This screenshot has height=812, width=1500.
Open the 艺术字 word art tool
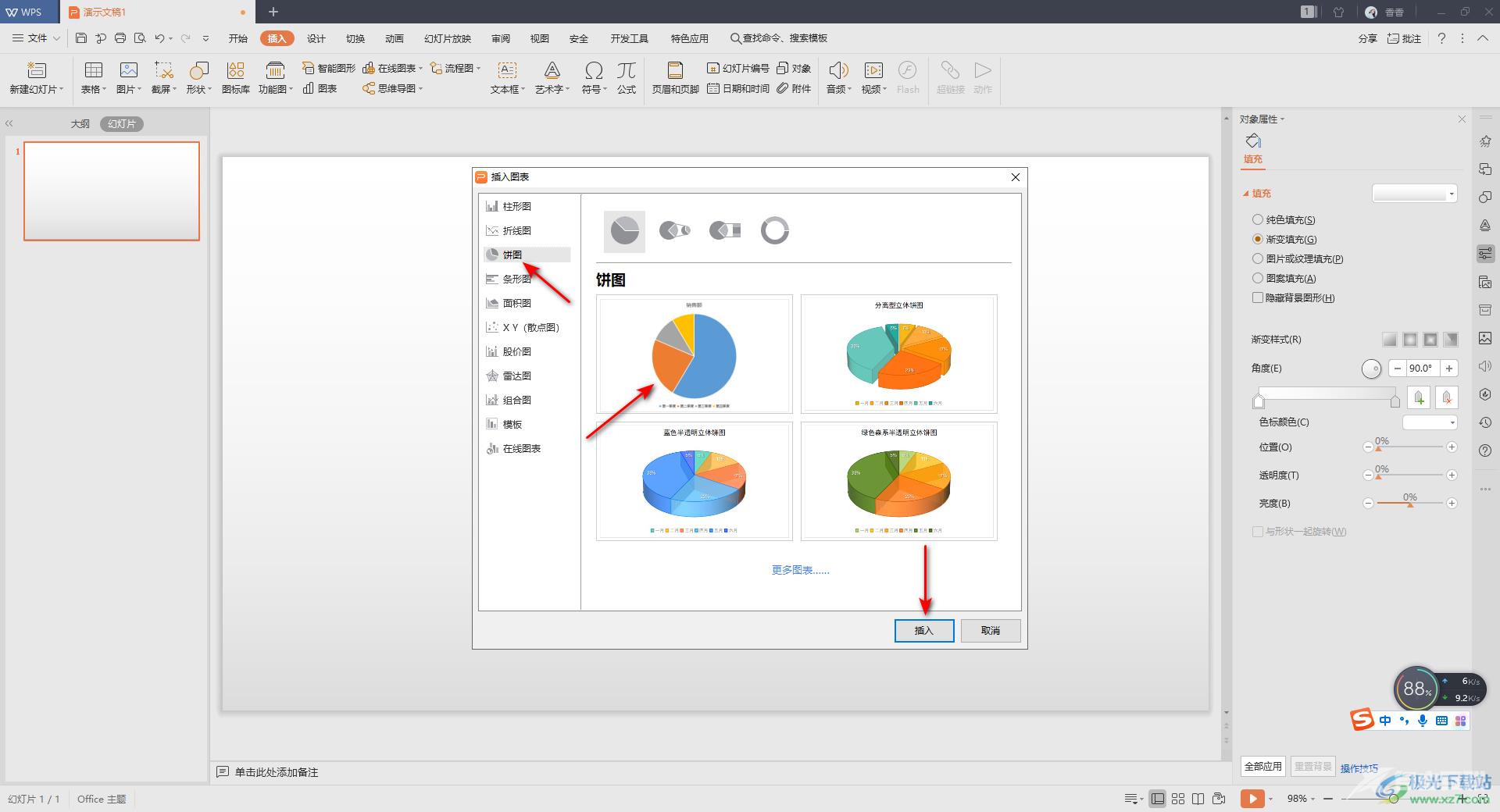click(552, 78)
